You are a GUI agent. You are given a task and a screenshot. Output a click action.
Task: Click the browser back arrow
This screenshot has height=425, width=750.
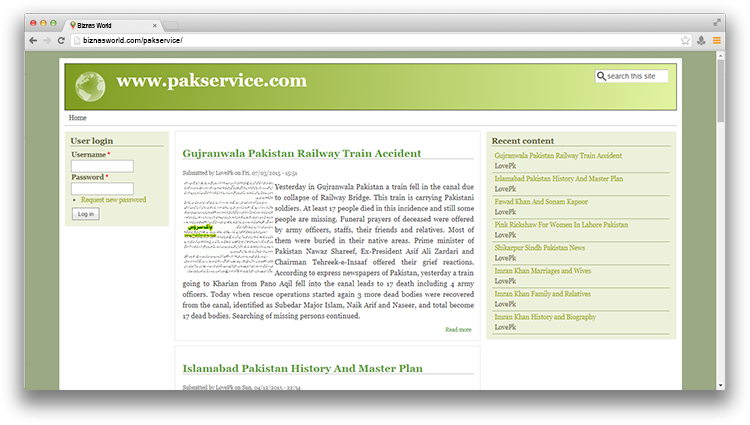tap(33, 40)
